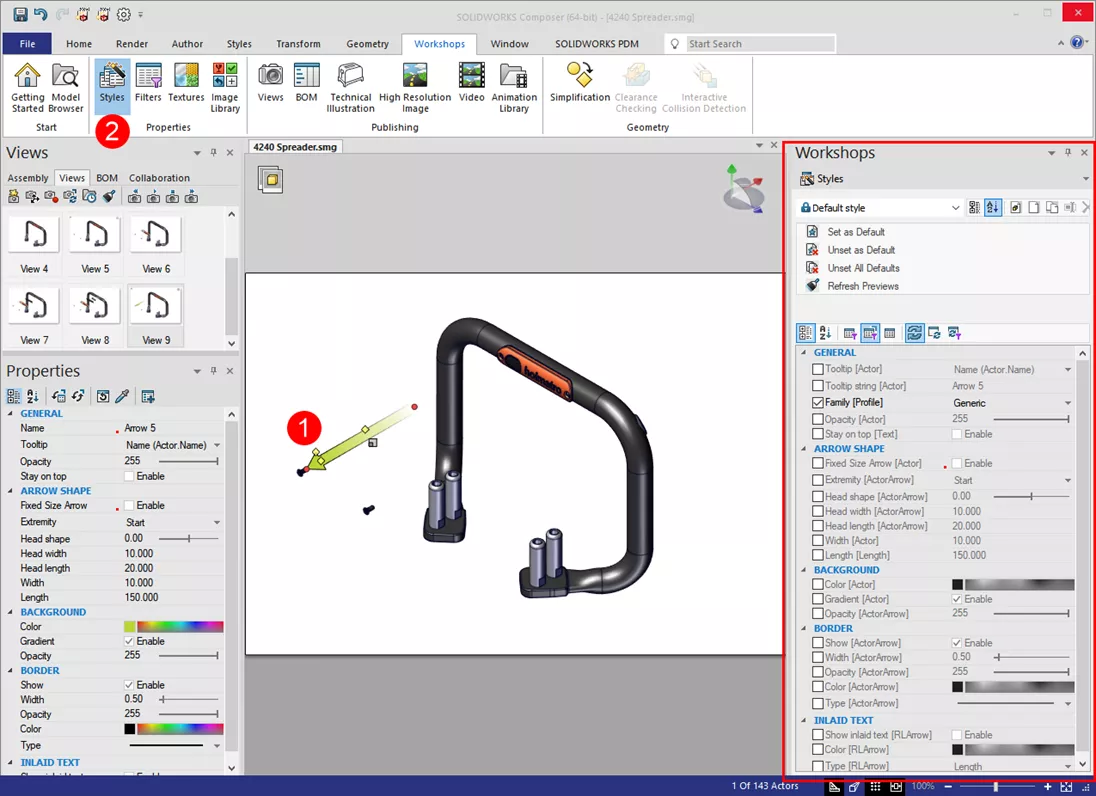Screen dimensions: 1096x796
Task: Open the Animation Library workshop
Action: click(514, 87)
